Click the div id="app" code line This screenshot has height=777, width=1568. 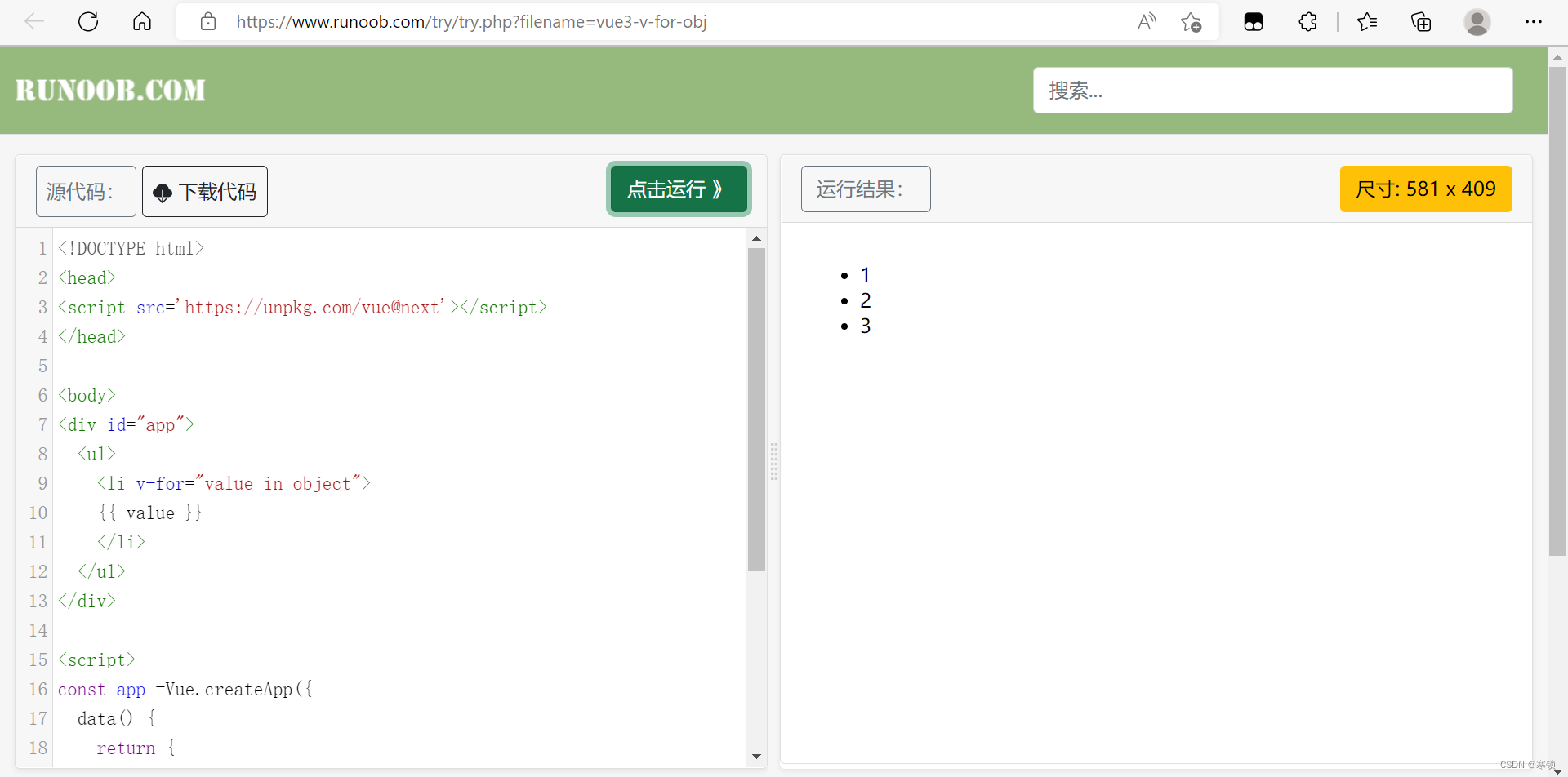pyautogui.click(x=126, y=424)
